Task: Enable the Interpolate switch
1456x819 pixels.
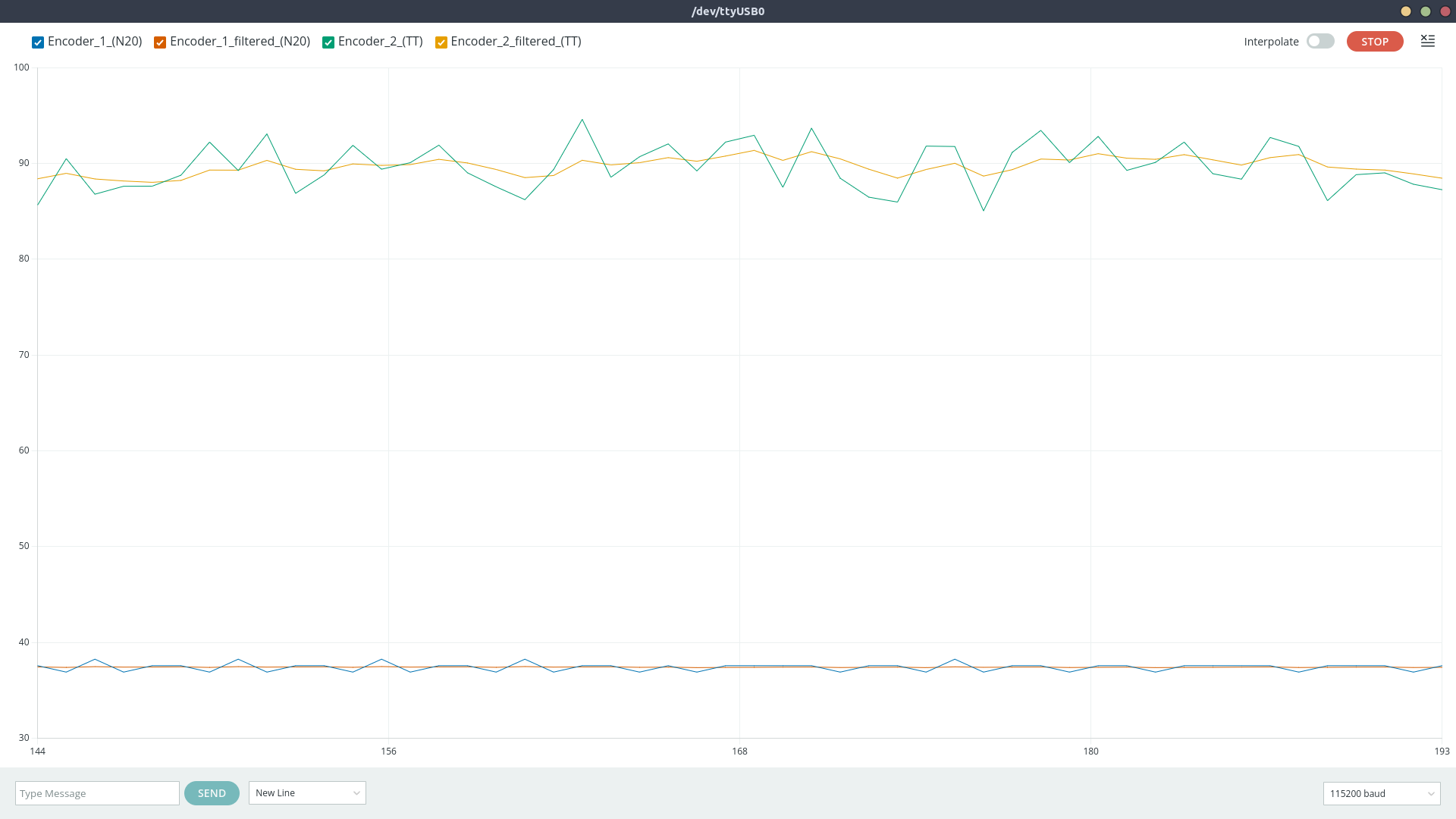Action: coord(1320,41)
